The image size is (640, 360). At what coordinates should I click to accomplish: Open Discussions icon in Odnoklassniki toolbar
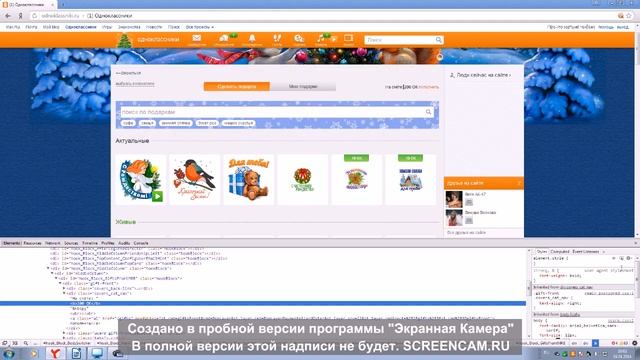click(224, 39)
